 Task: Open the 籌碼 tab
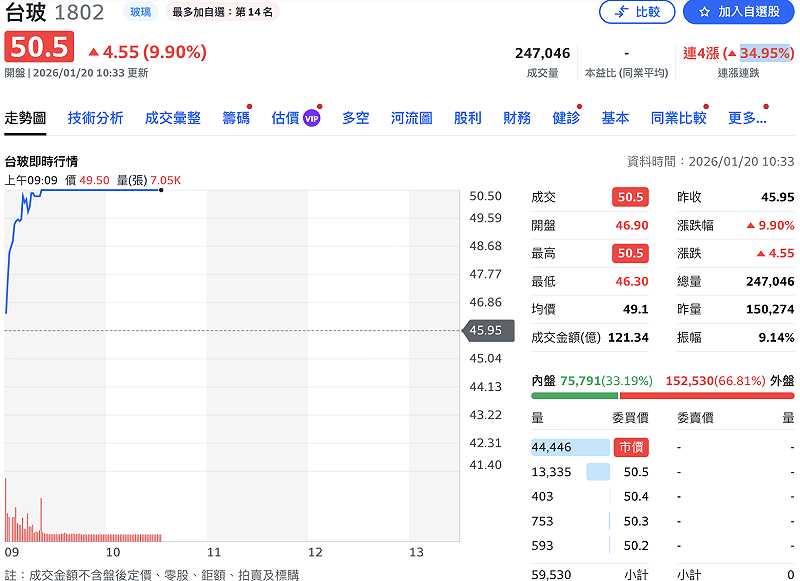tap(238, 117)
